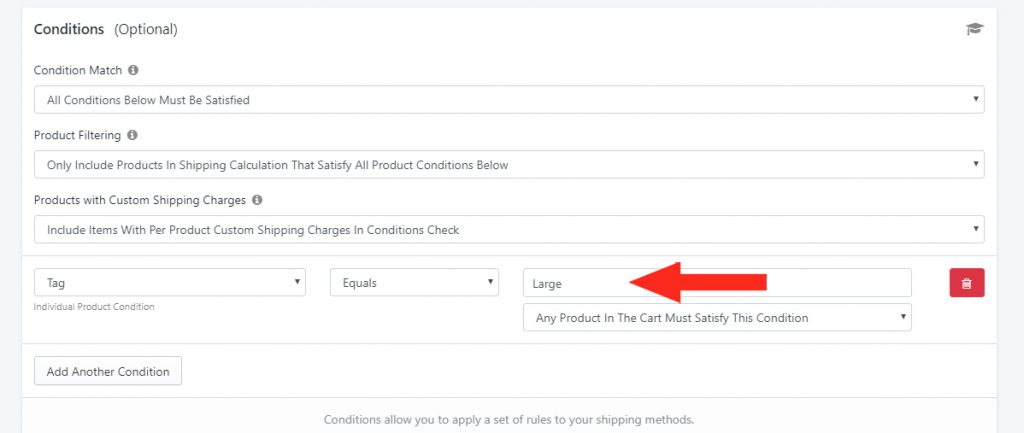The height and width of the screenshot is (433, 1024).
Task: Click the Add Another Condition button
Action: point(108,371)
